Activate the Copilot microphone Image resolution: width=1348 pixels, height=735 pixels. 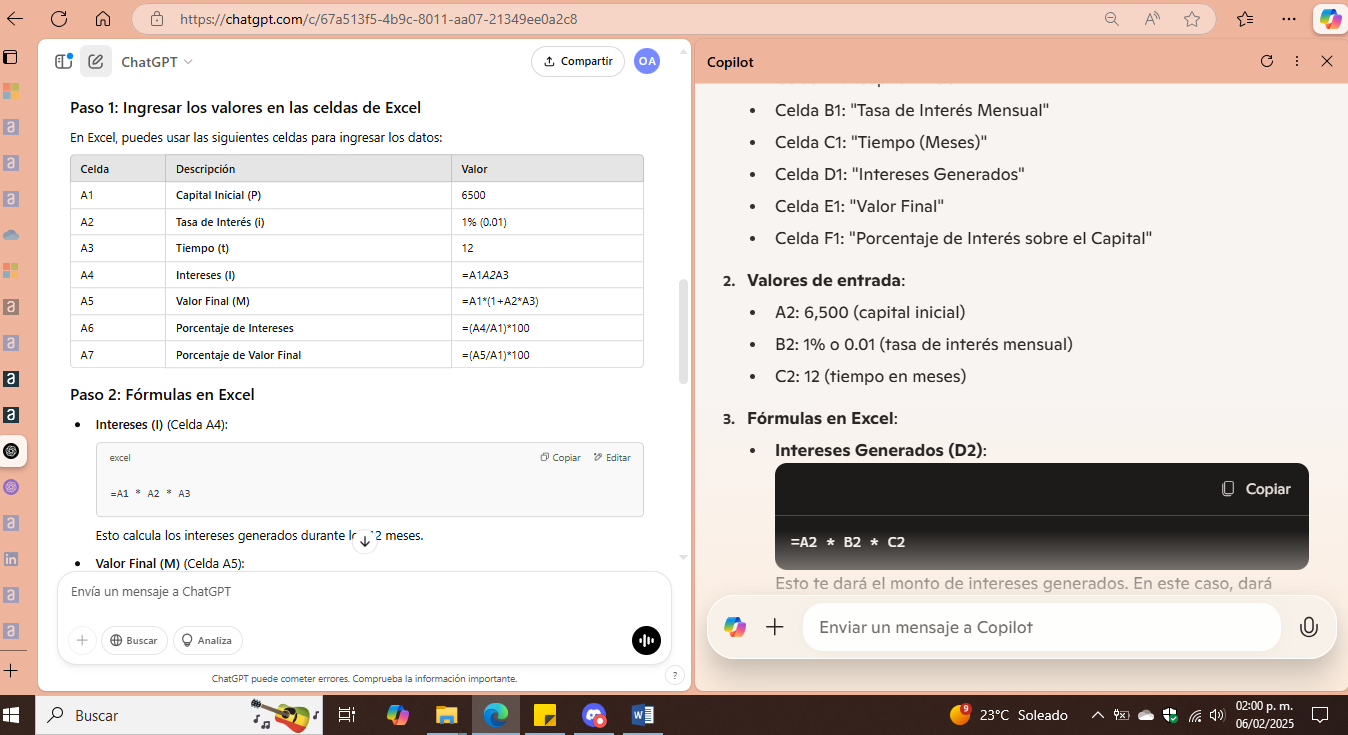coord(1308,627)
